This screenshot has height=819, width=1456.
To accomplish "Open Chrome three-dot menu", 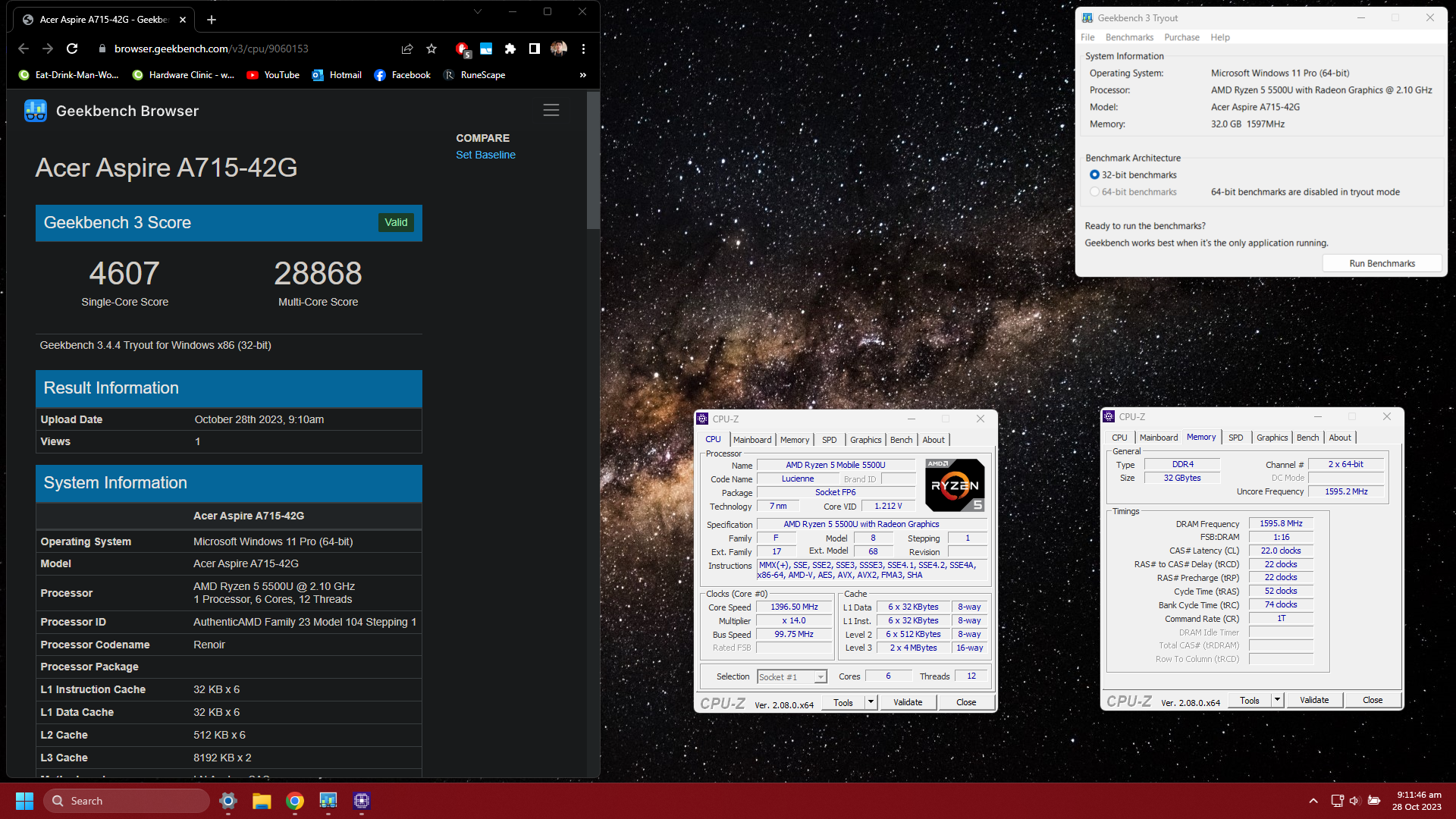I will (583, 49).
